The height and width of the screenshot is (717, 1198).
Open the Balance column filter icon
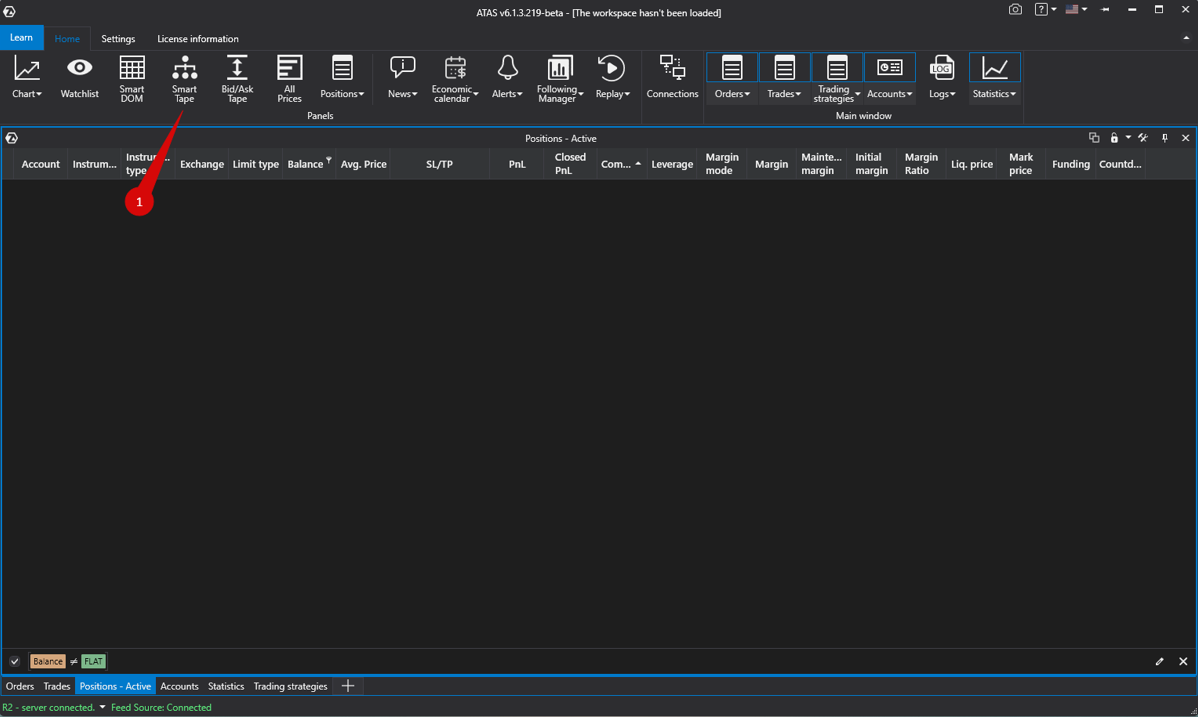329,160
